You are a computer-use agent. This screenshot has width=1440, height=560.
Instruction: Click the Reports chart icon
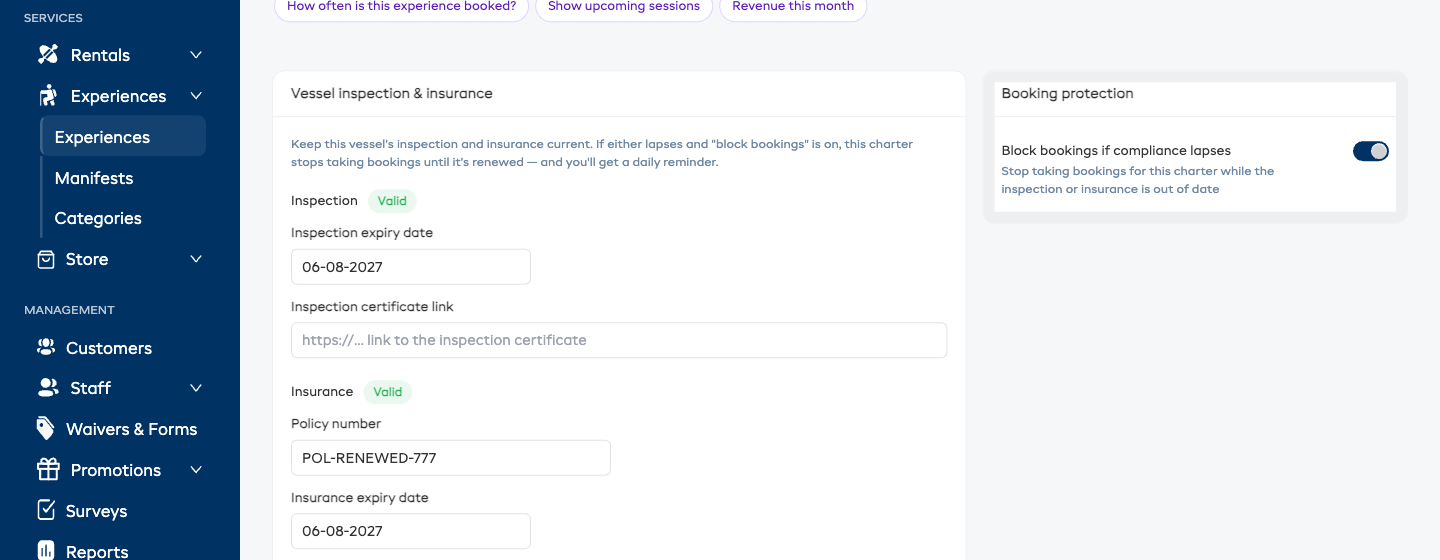[46, 551]
